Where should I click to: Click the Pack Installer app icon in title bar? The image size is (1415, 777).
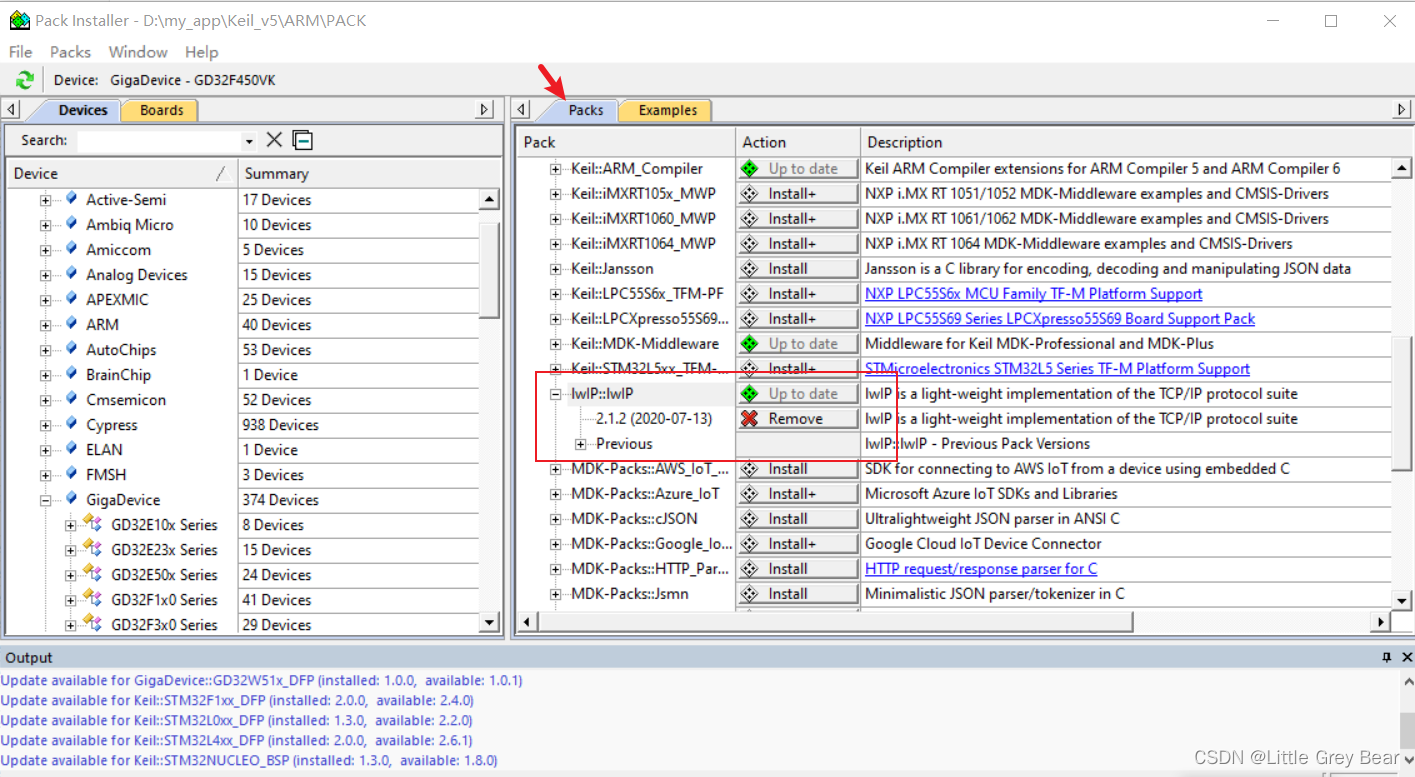coord(19,20)
